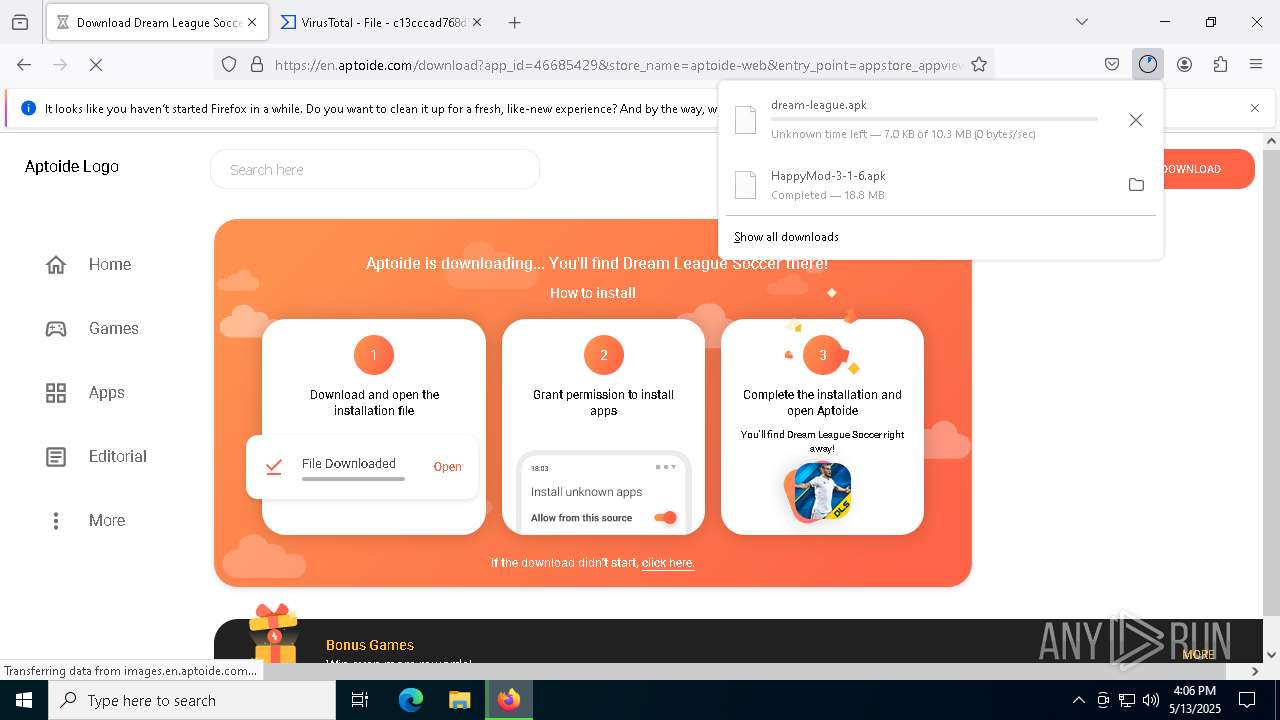Bookmark this page with the star icon
Viewport: 1280px width, 720px height.
click(979, 64)
